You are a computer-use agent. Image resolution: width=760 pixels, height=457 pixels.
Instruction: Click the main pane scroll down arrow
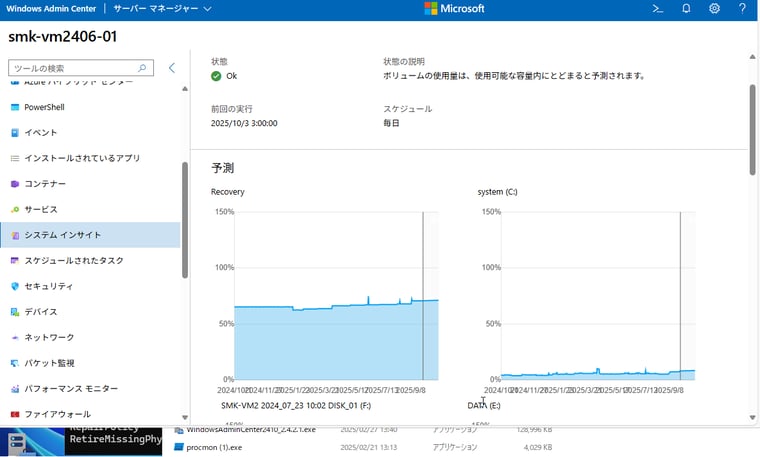(x=752, y=417)
